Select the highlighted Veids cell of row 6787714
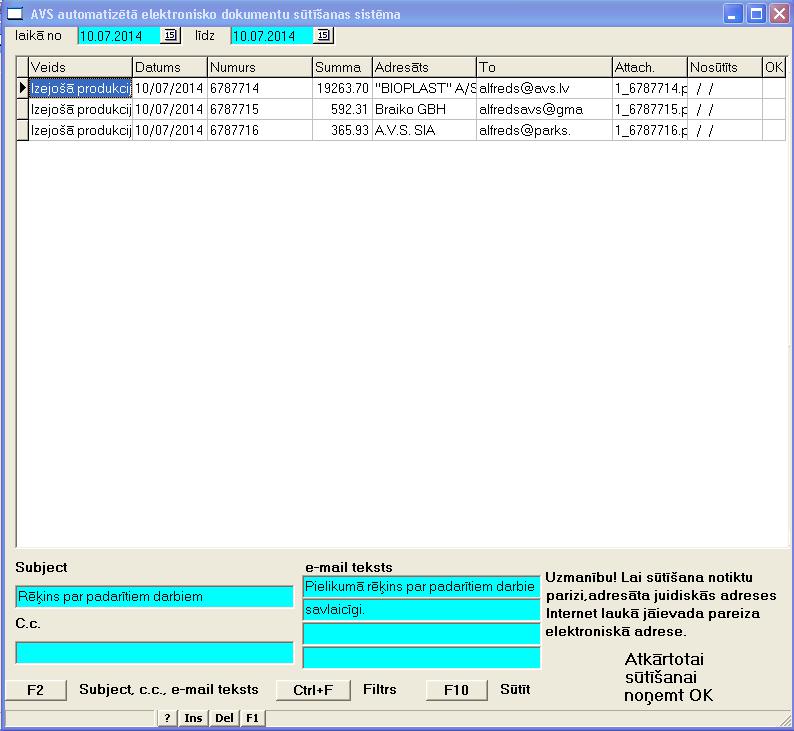The width and height of the screenshot is (794, 731). pos(80,88)
